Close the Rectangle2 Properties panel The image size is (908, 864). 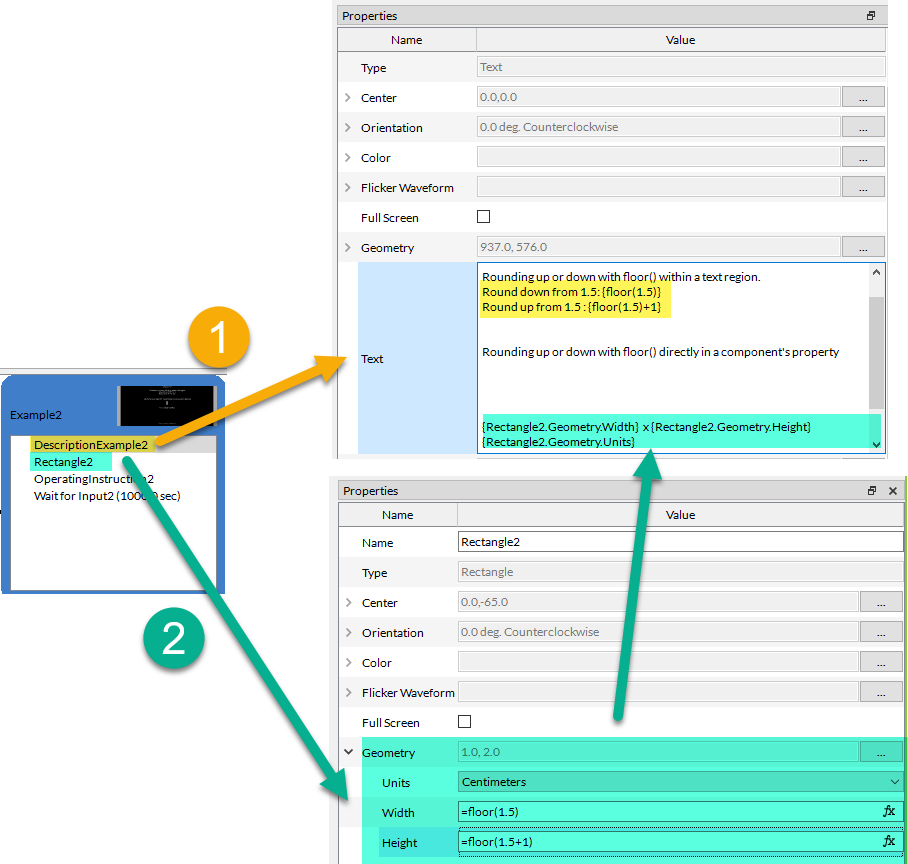[x=891, y=491]
